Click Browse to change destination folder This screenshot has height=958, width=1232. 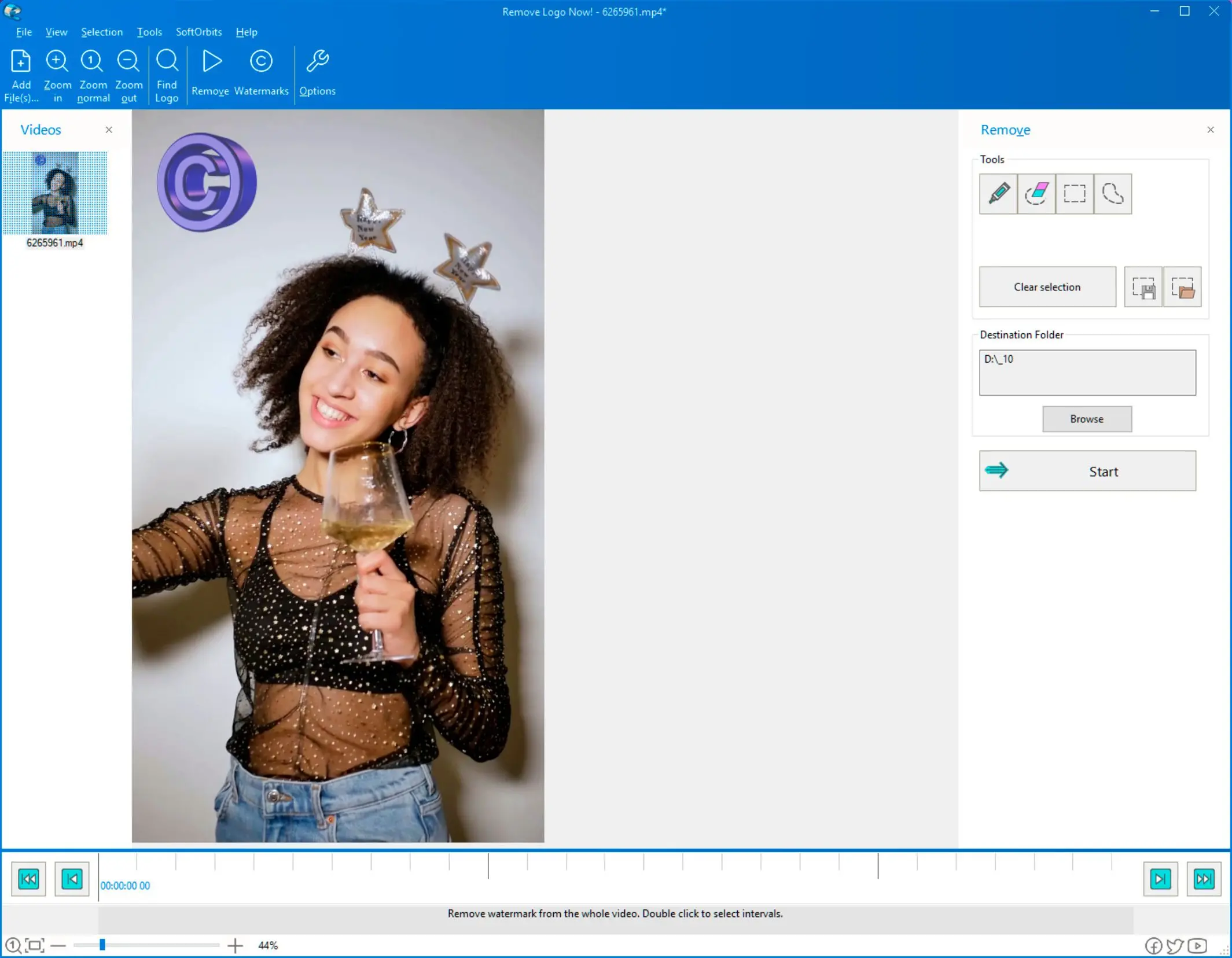(1086, 418)
